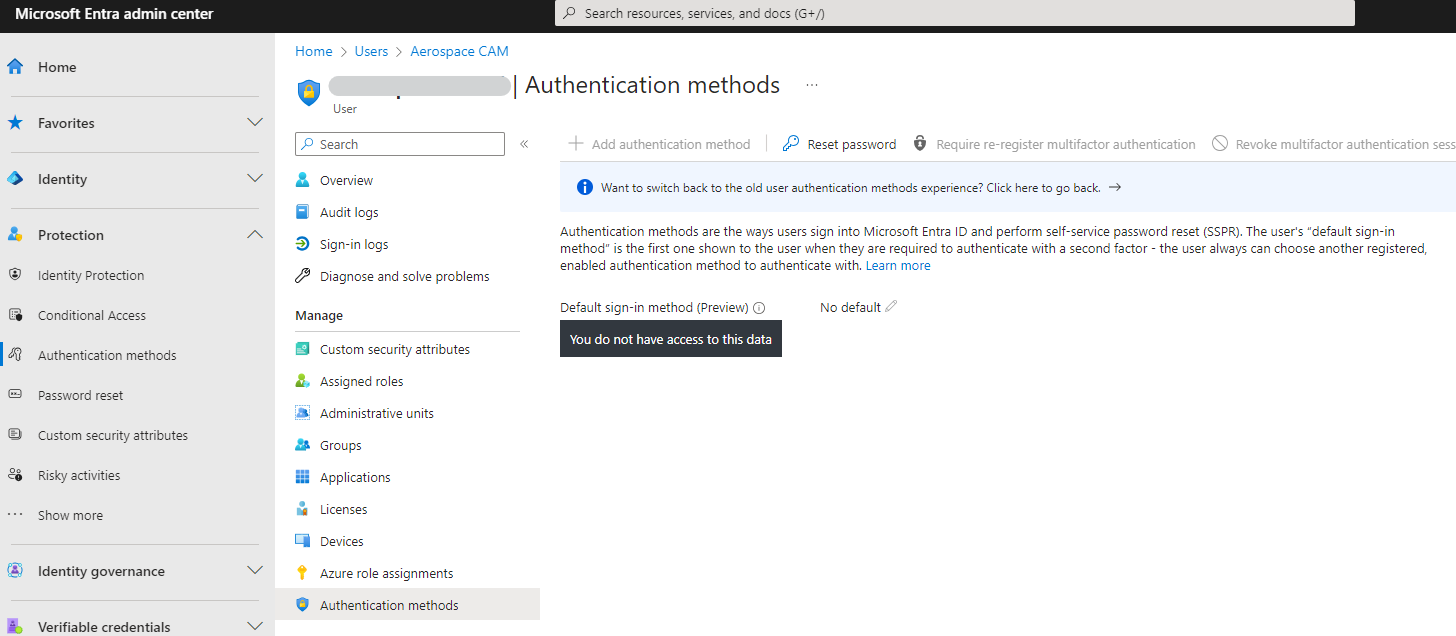This screenshot has height=636, width=1456.
Task: Click the Identity Protection shield icon
Action: click(15, 275)
